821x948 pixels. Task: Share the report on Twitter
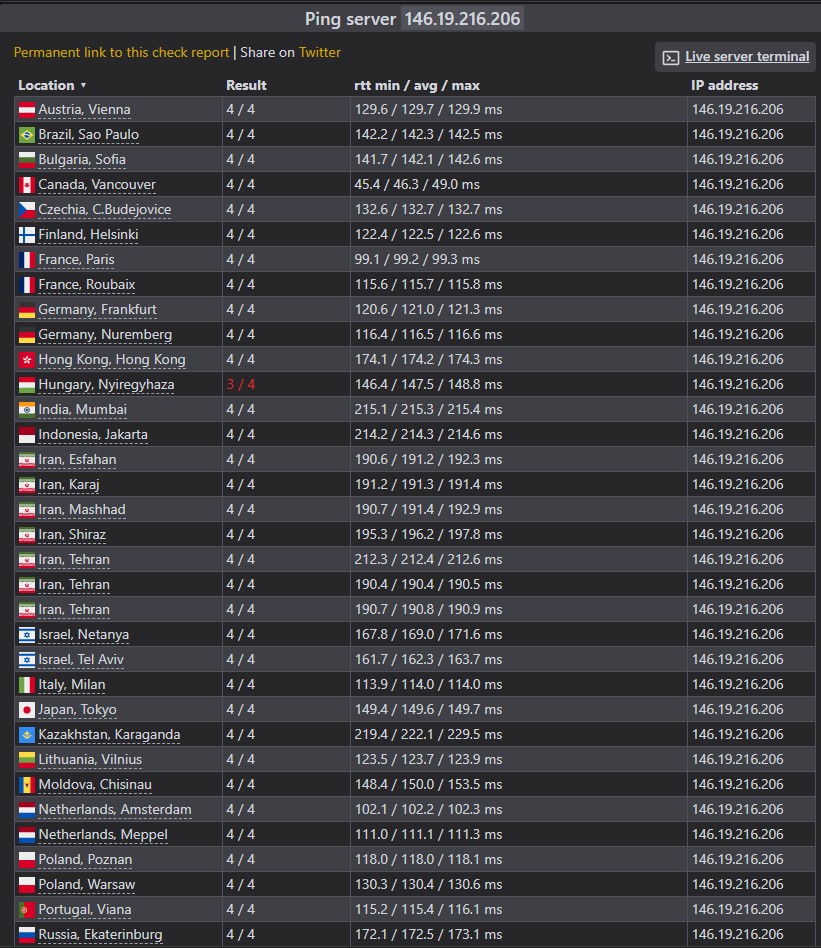coord(320,53)
